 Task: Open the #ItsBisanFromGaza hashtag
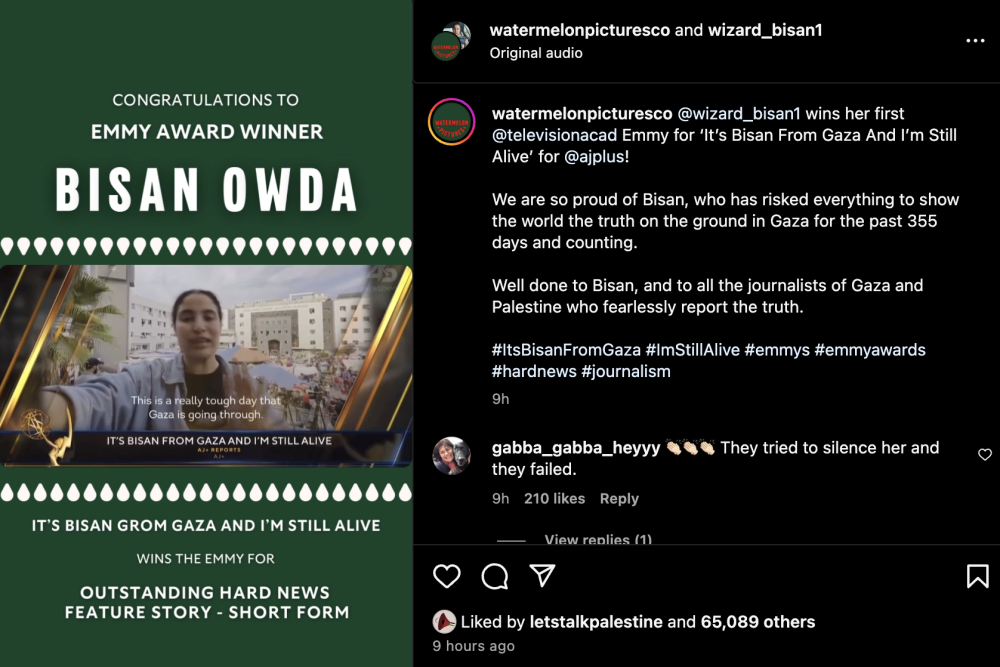click(x=566, y=350)
